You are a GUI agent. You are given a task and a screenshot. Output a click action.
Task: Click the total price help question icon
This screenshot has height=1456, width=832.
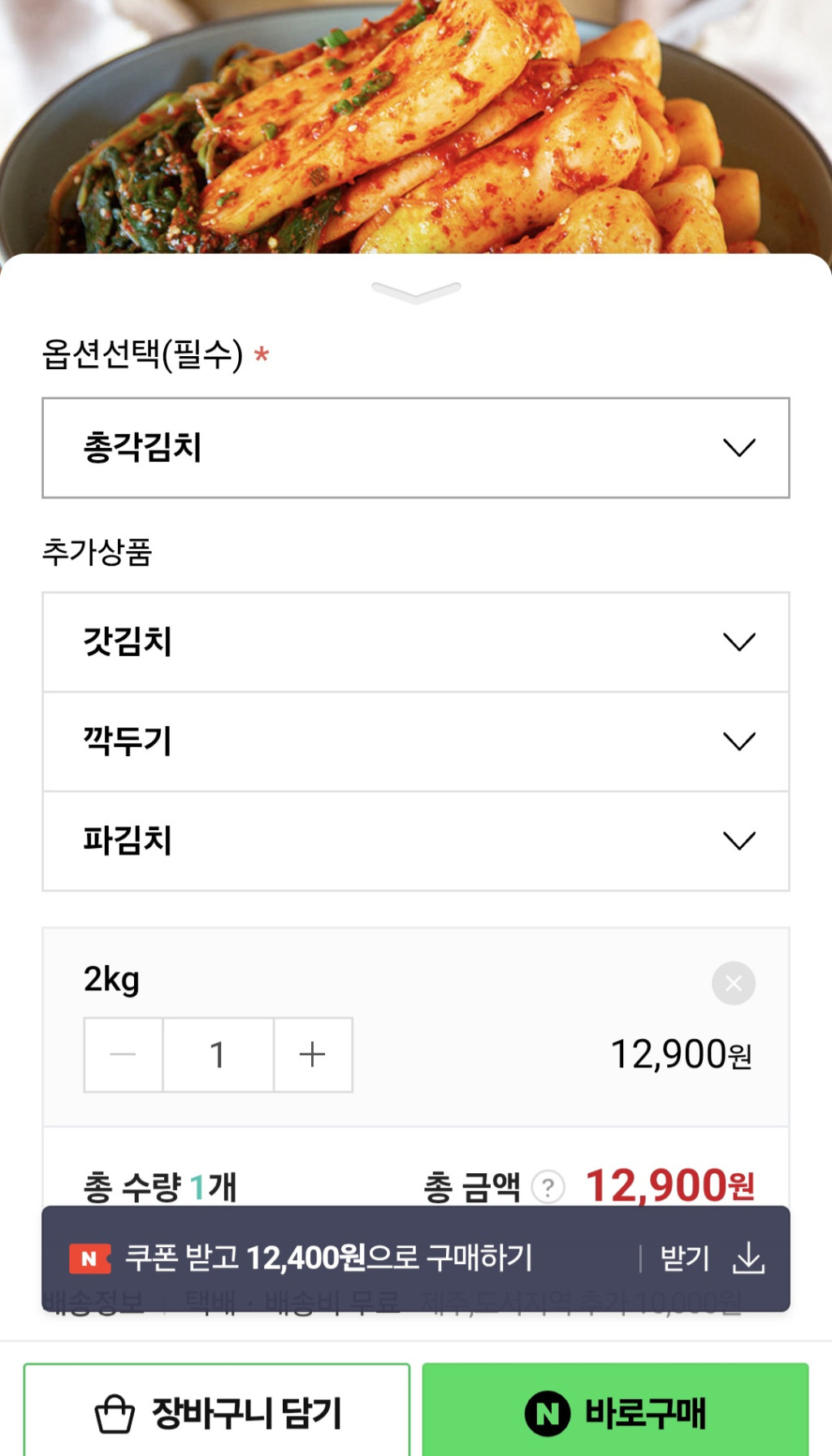point(548,1187)
